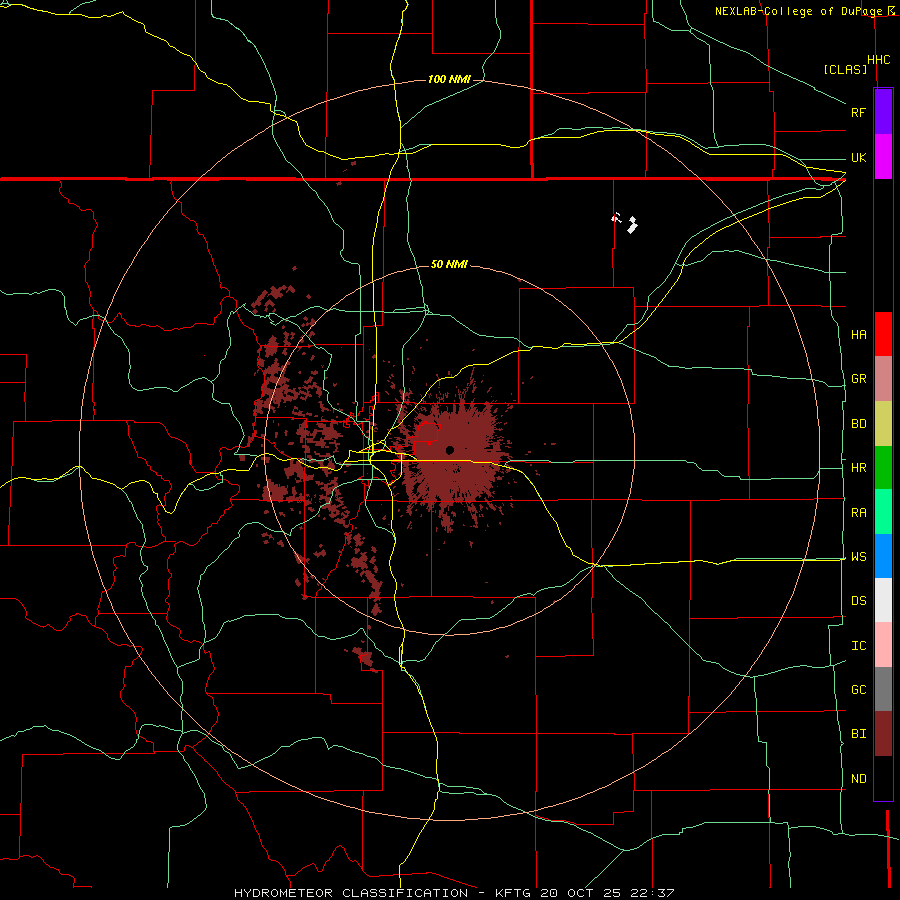
Task: Click the RA light green legend swatch
Action: tap(883, 512)
